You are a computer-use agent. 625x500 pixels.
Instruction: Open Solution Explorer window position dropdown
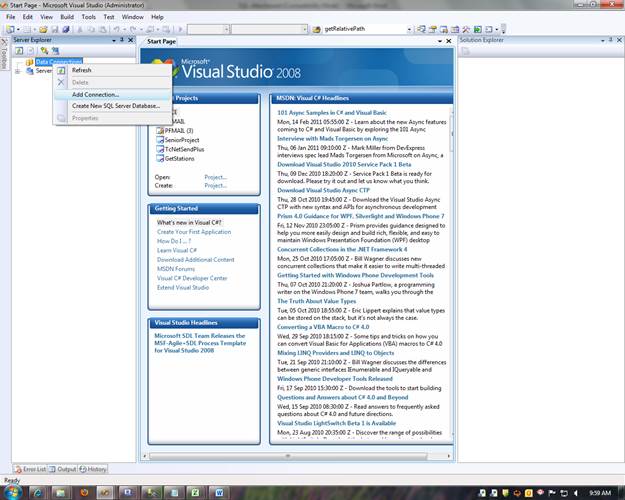[x=602, y=40]
